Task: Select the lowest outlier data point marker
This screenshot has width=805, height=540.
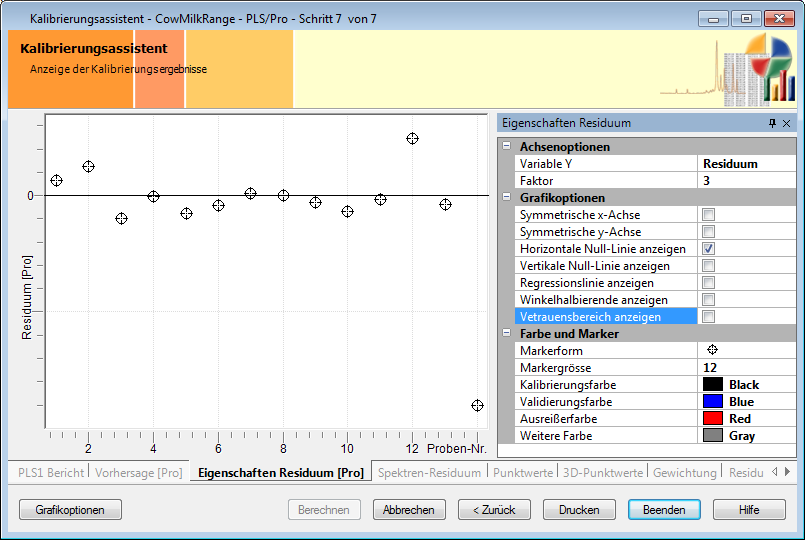Action: (x=477, y=405)
